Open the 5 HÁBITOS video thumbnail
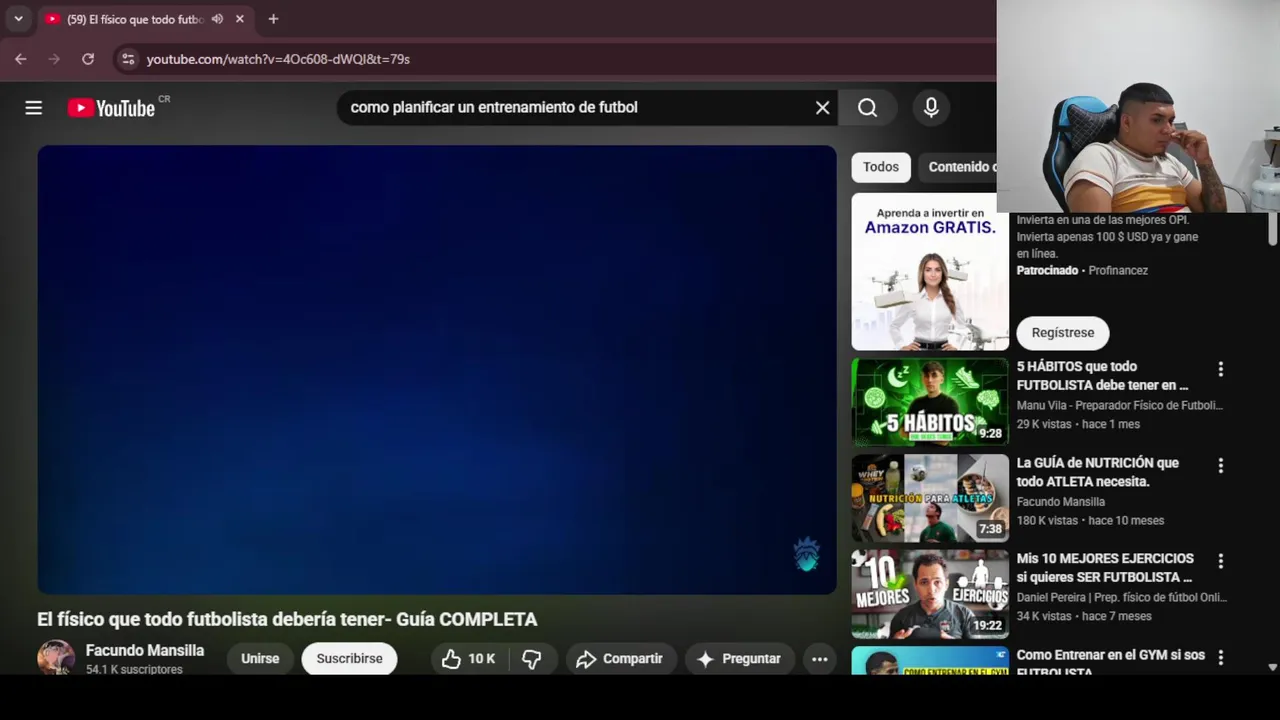Image resolution: width=1280 pixels, height=720 pixels. (x=930, y=402)
